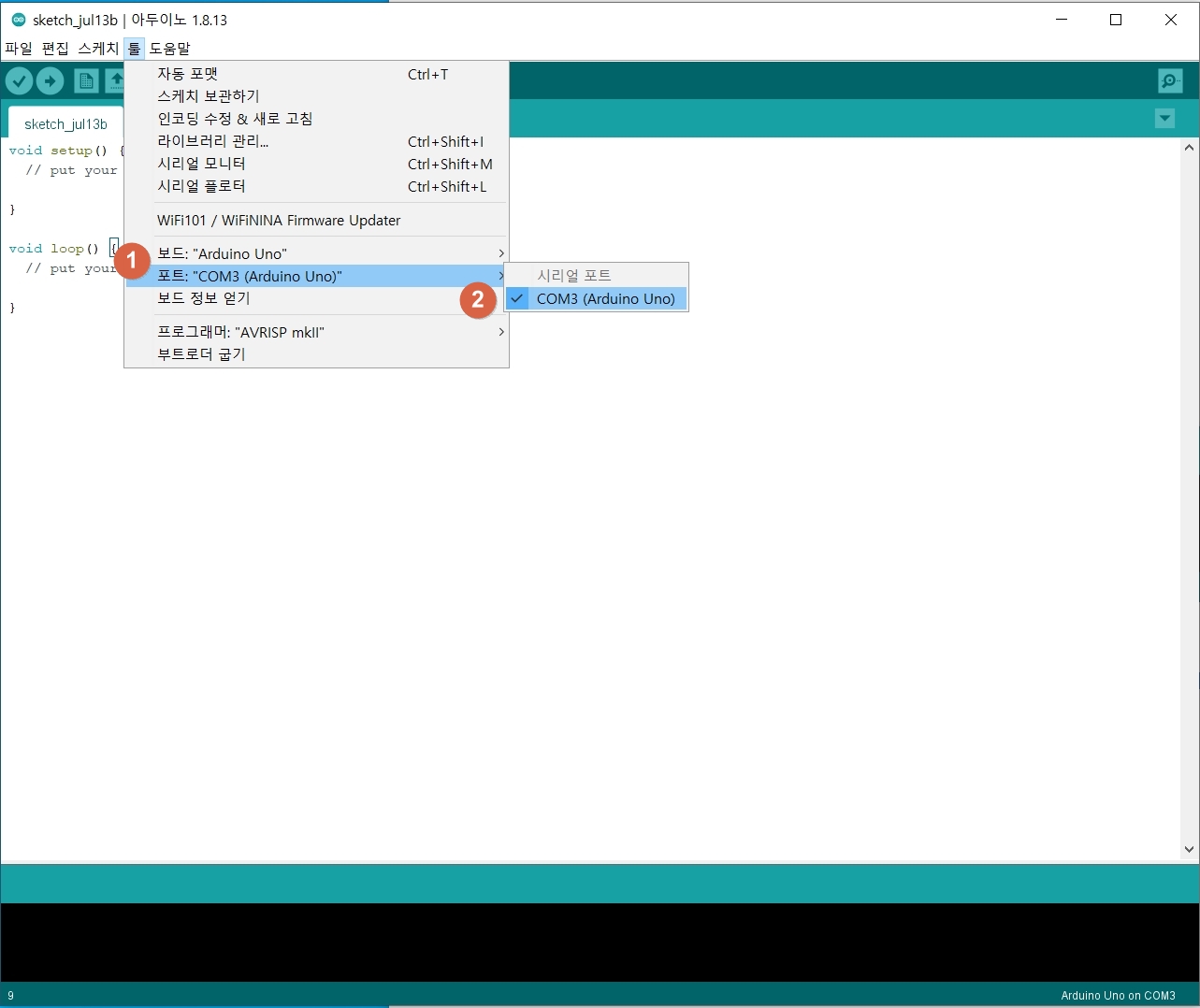Expand the 포트: "COM3 (Arduino Uno)" submenu
The width and height of the screenshot is (1200, 1008).
(x=317, y=276)
